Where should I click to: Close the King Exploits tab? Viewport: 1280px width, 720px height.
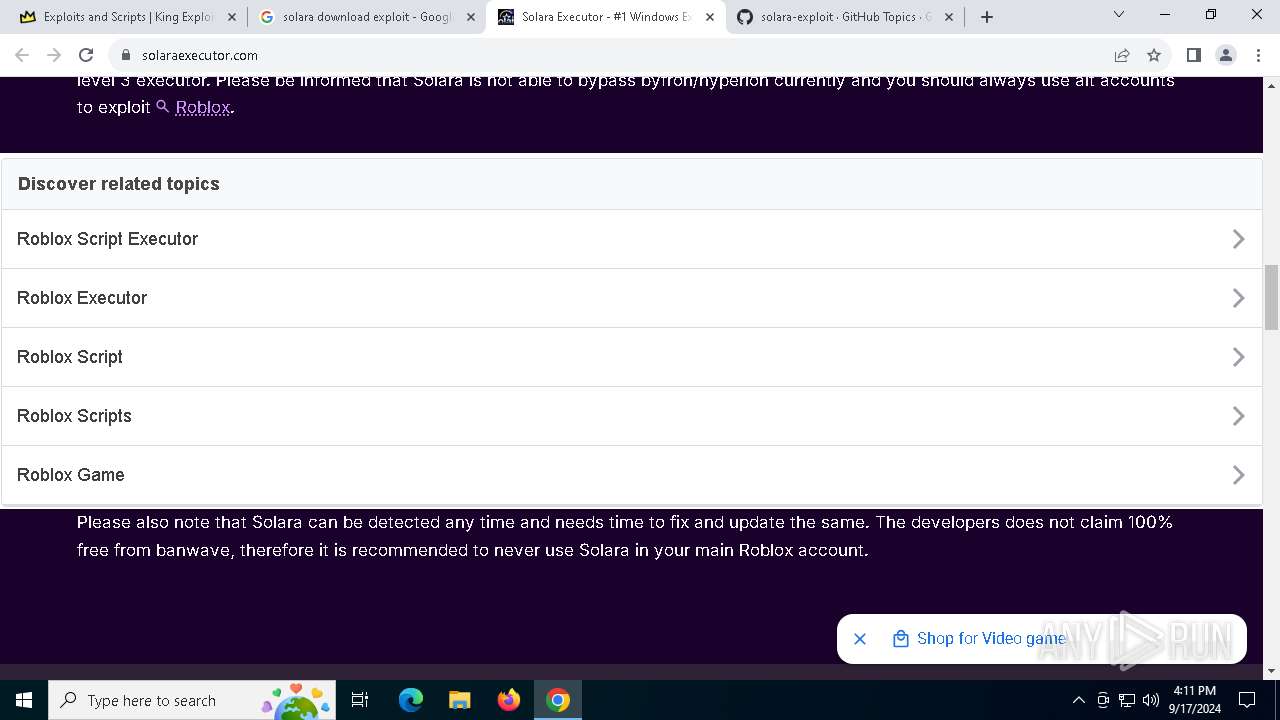232,17
